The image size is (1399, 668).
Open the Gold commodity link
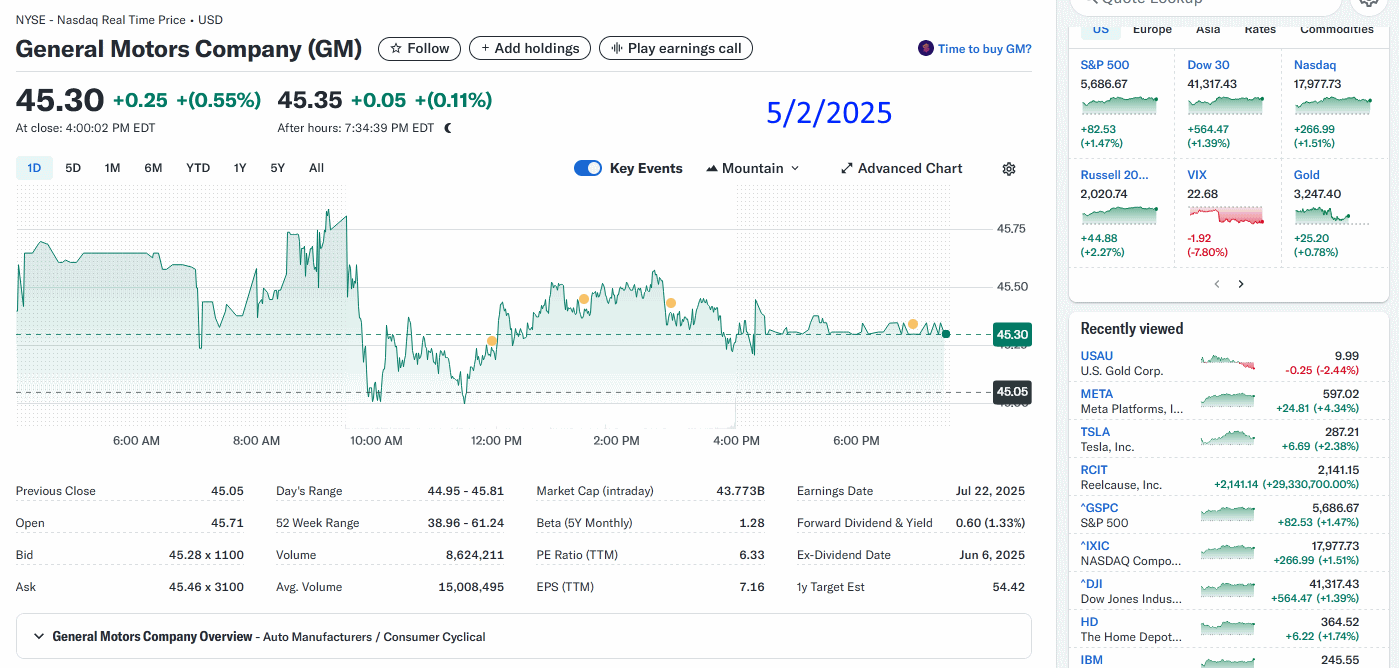click(1307, 175)
